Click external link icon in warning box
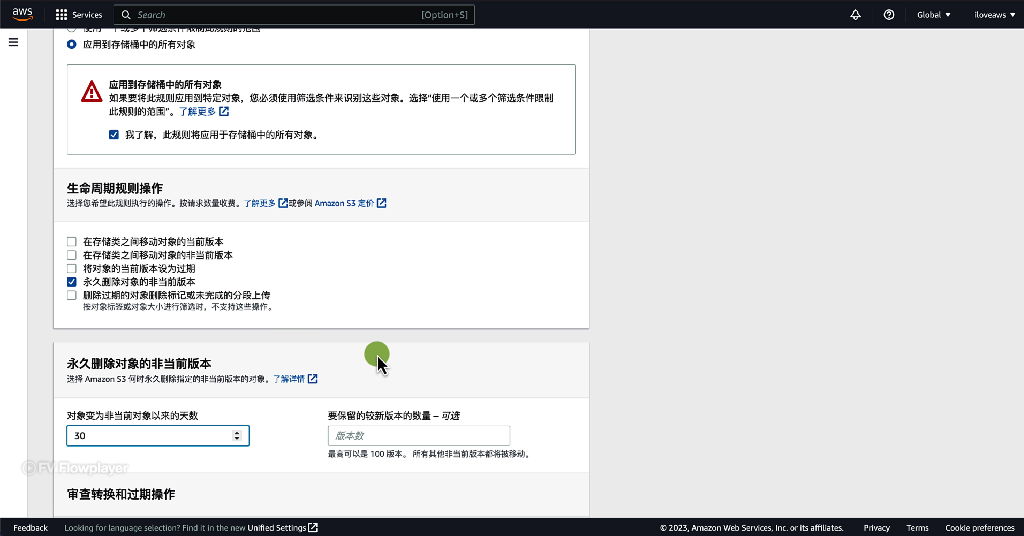Screen dimensions: 1024x536 click(224, 112)
